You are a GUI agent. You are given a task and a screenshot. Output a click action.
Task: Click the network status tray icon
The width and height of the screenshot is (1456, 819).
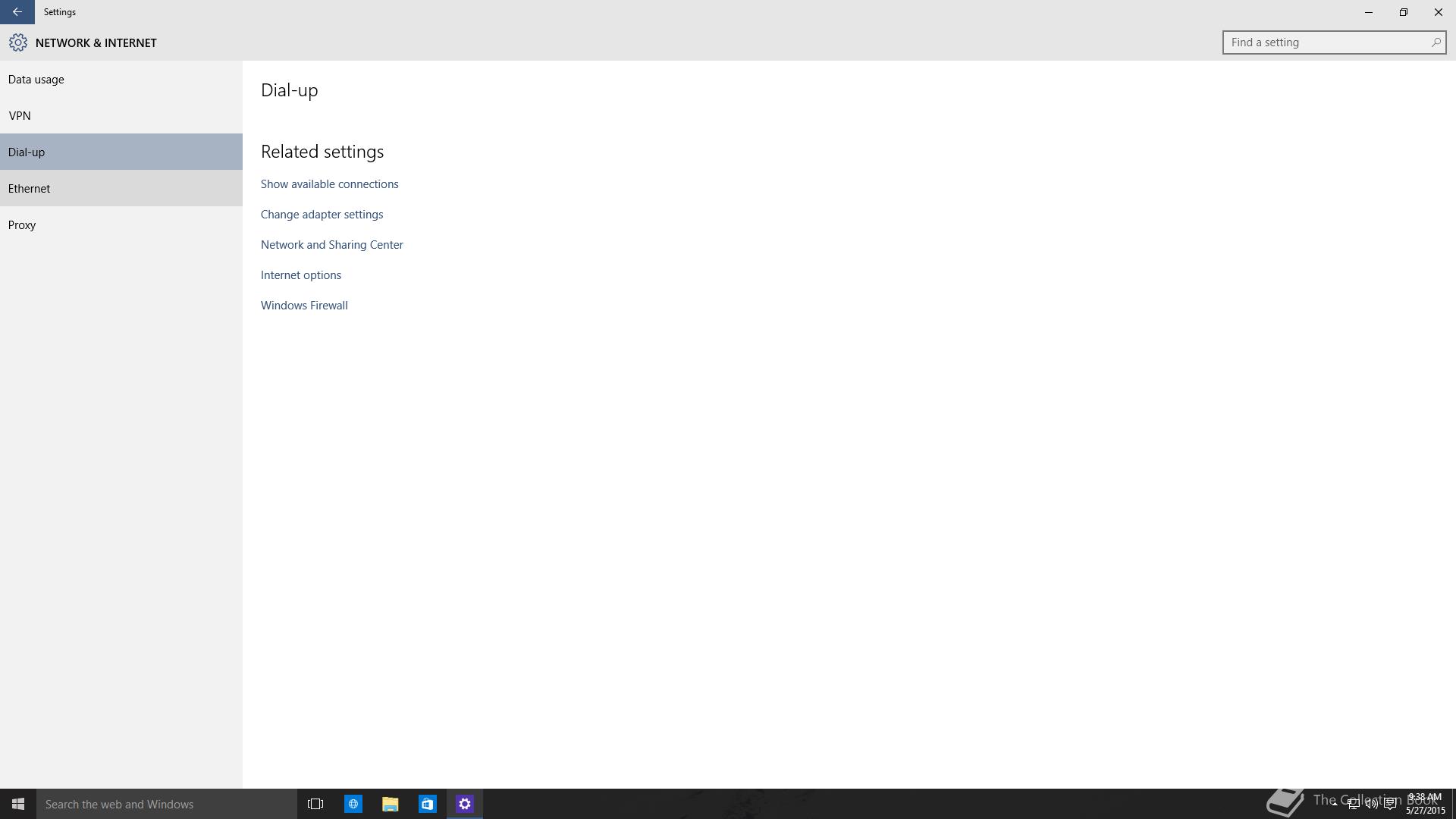coord(1353,804)
